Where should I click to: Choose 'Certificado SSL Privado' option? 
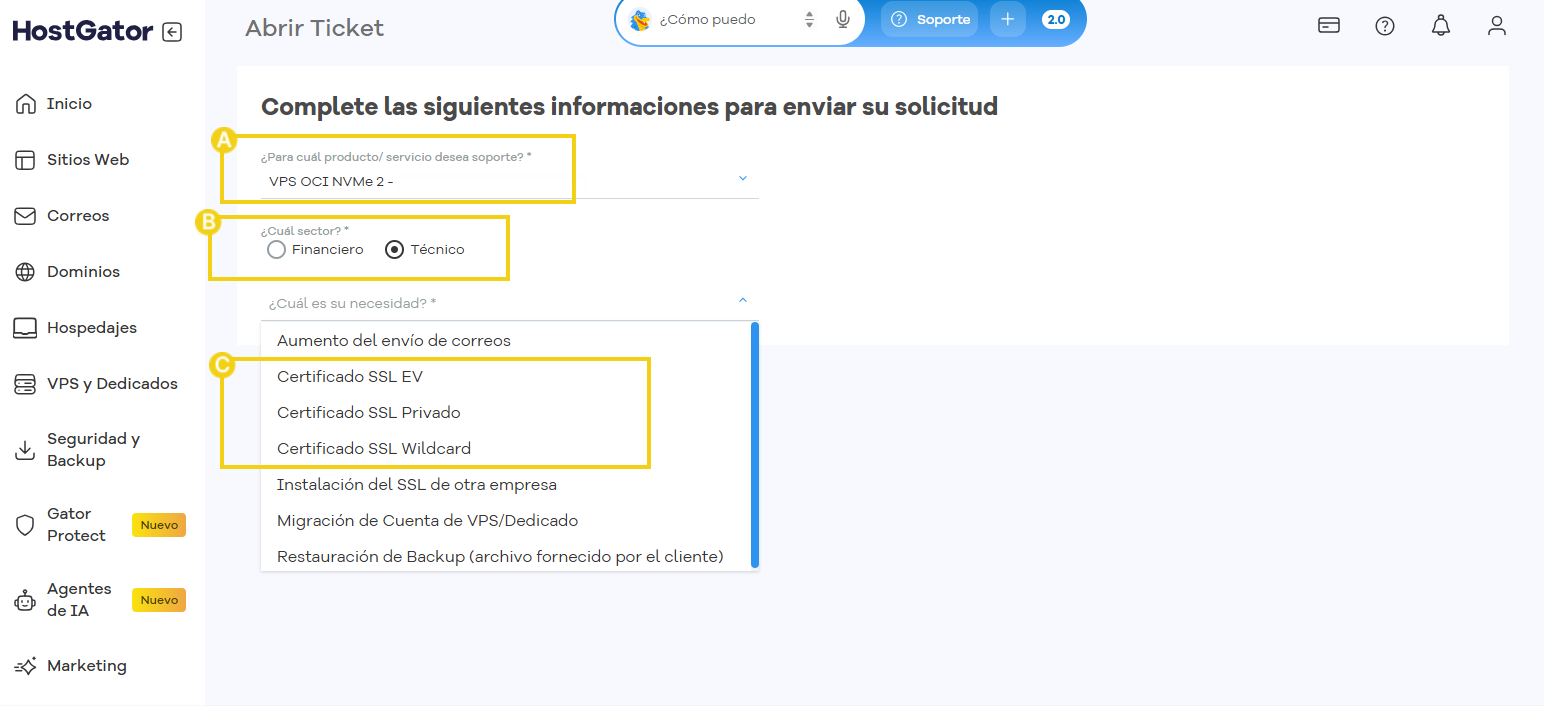505,413
